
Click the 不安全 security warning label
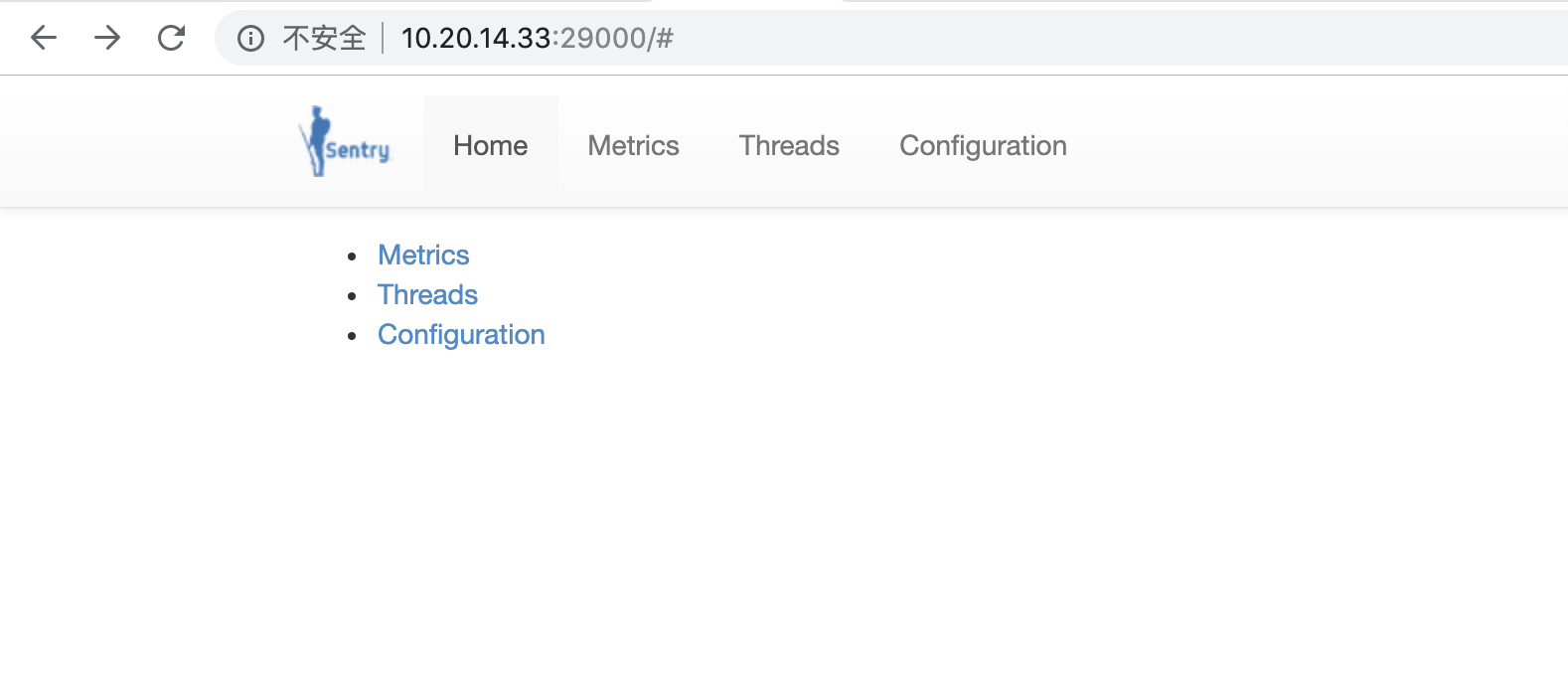(x=325, y=38)
